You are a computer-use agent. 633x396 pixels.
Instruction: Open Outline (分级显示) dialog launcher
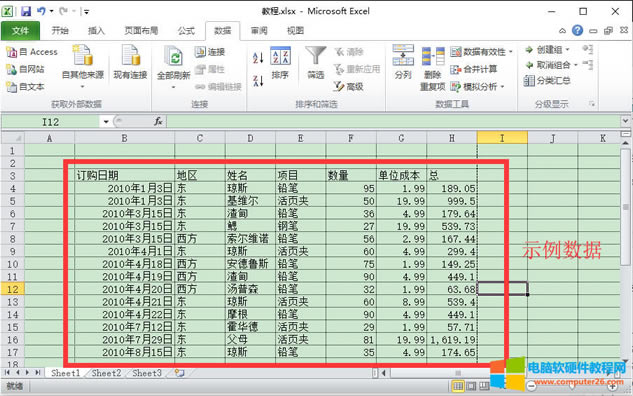(x=592, y=104)
